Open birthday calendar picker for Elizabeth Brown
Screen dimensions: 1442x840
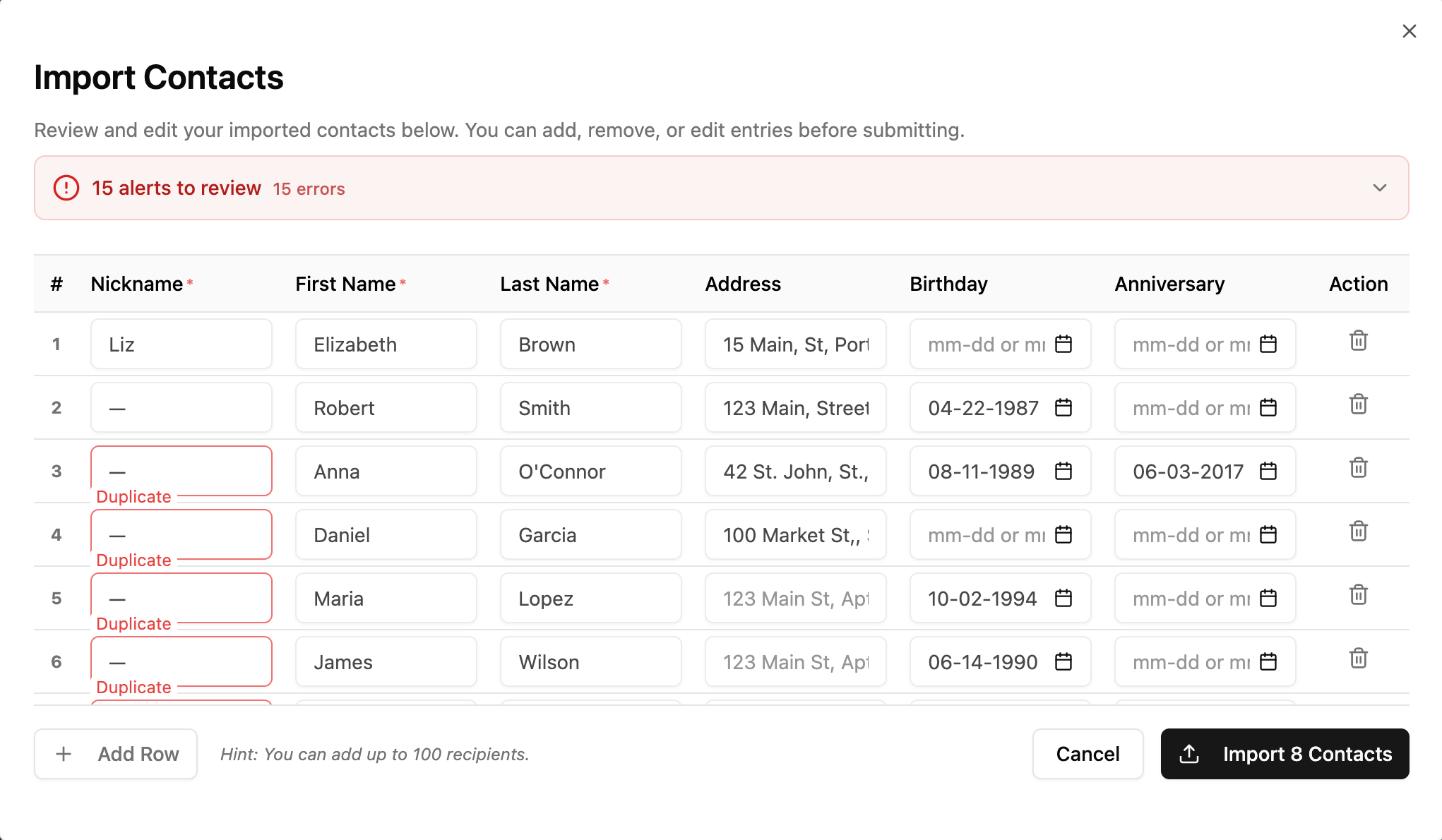pyautogui.click(x=1063, y=344)
